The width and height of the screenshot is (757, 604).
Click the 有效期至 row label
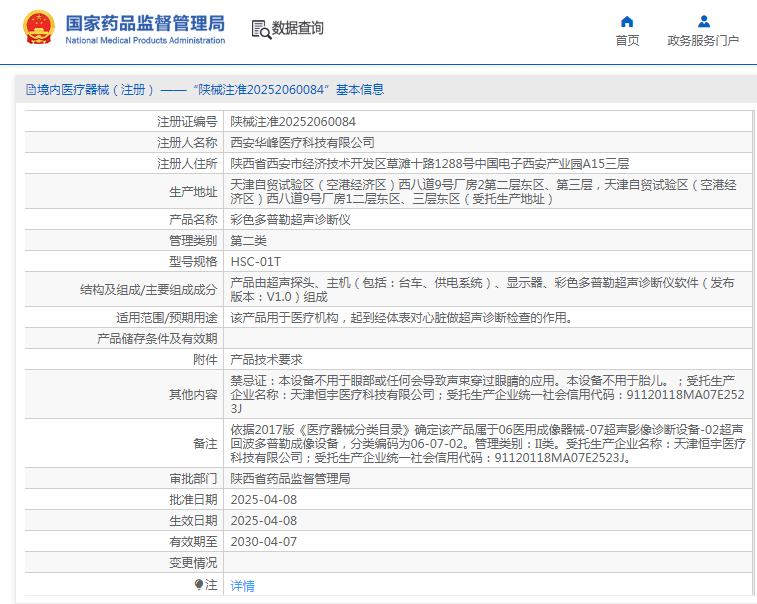[193, 542]
